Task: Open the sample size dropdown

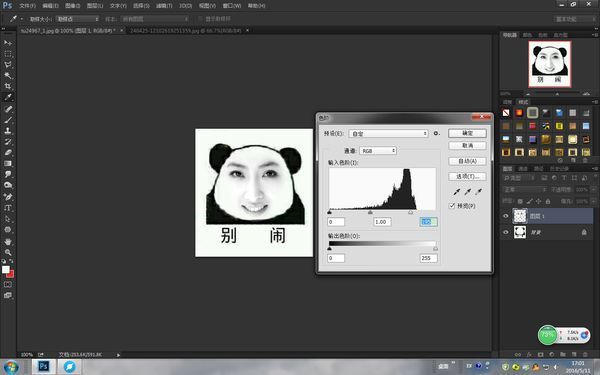Action: (78, 19)
